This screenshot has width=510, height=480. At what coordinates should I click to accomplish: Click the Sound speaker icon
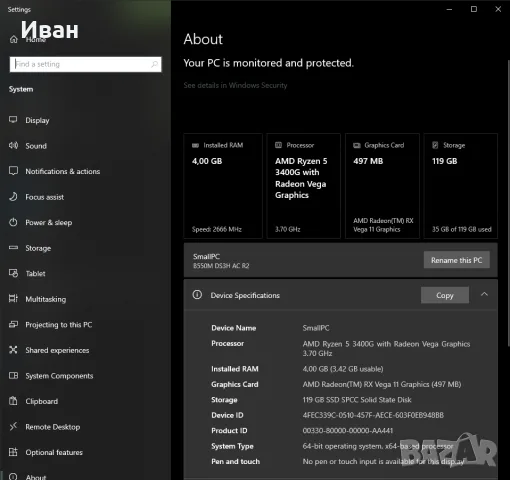tap(13, 145)
